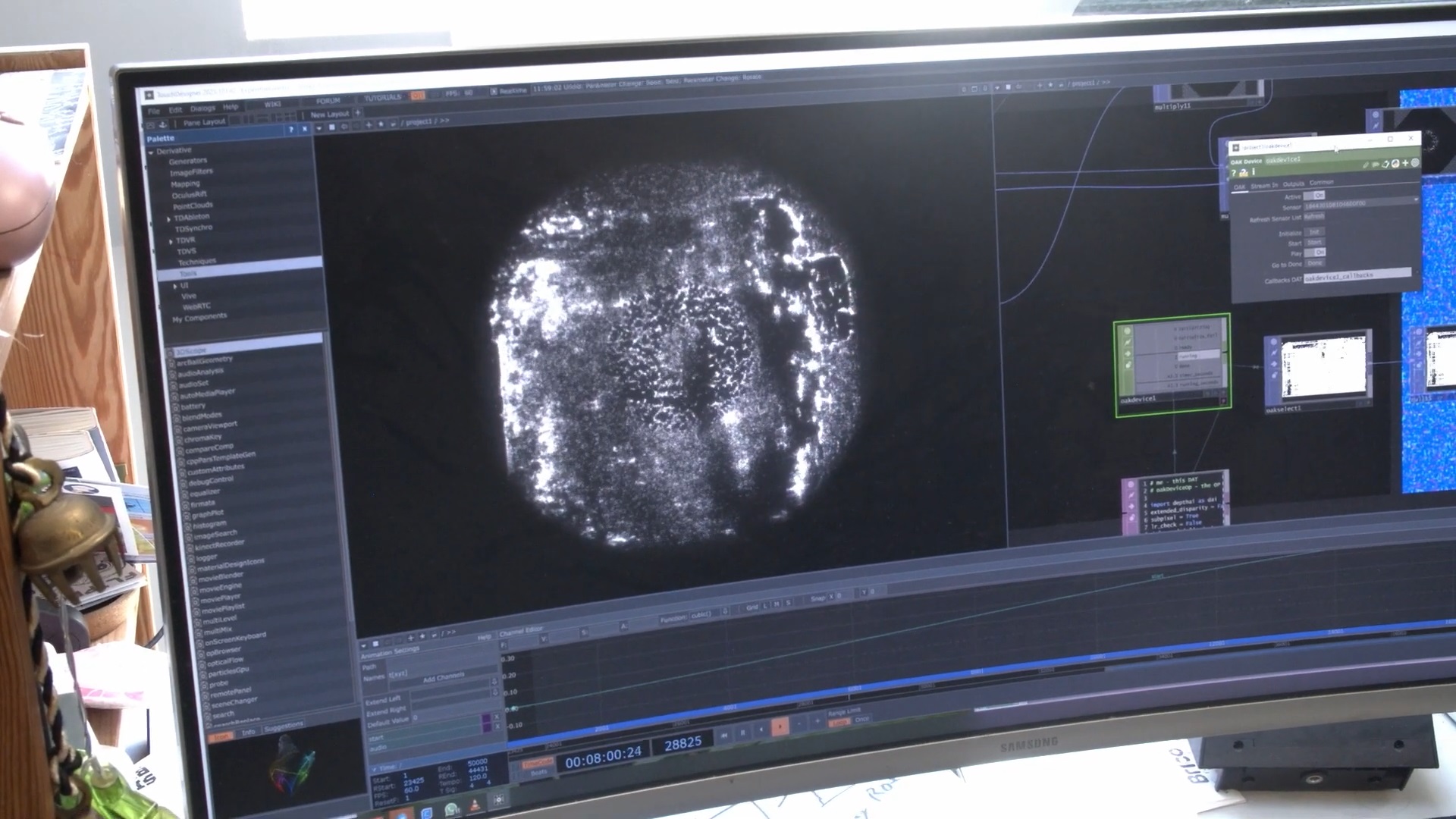The width and height of the screenshot is (1456, 819).
Task: Open the Sensor dropdown menu
Action: (x=1360, y=203)
